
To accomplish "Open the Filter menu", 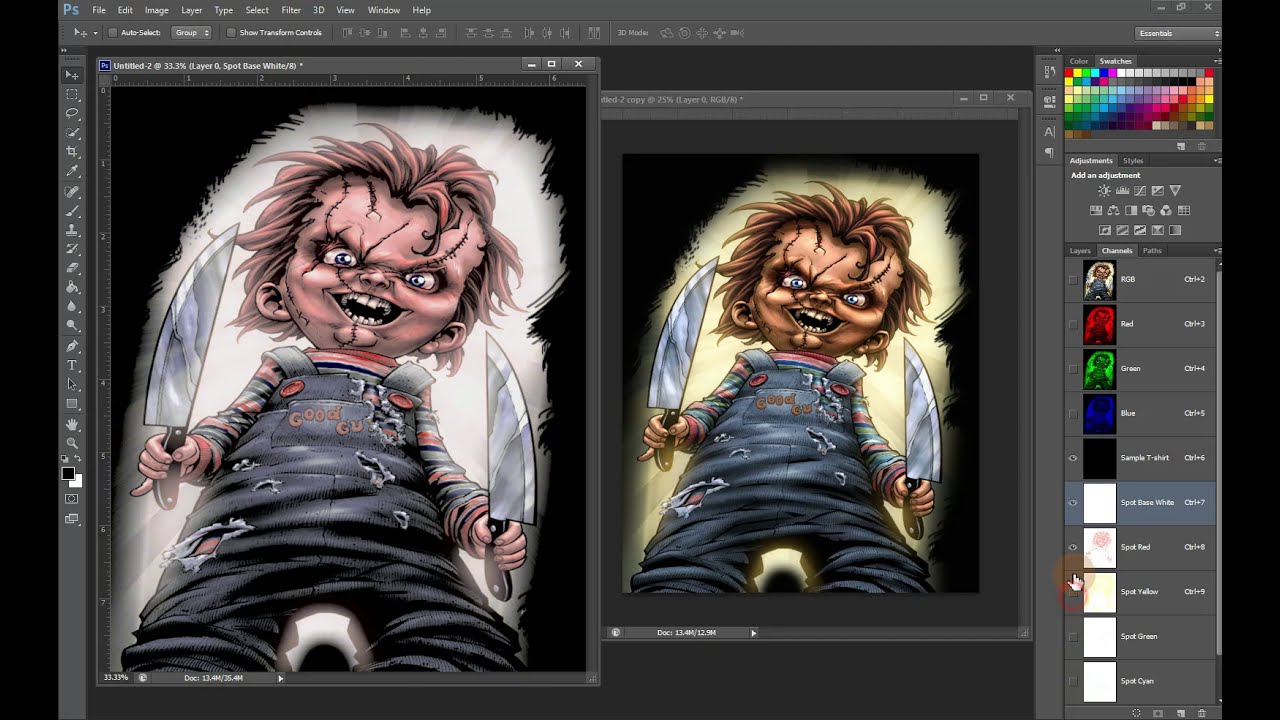I will point(291,10).
